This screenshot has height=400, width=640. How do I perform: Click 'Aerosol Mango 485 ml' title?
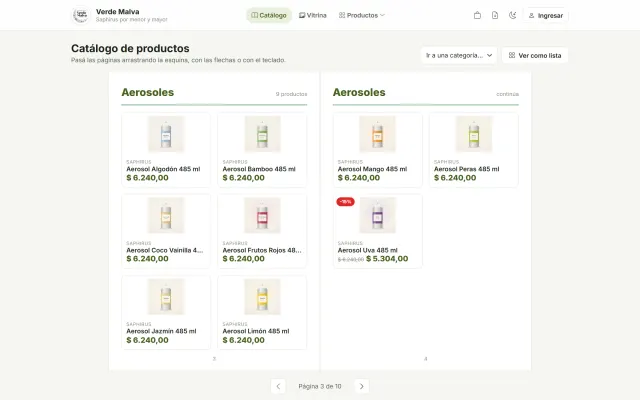(372, 169)
